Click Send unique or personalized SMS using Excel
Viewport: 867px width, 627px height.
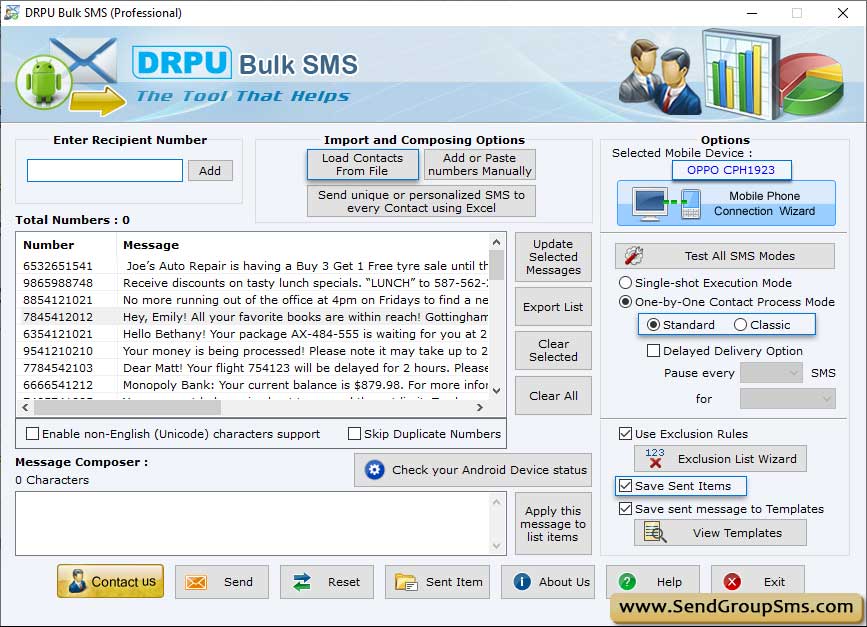click(421, 201)
